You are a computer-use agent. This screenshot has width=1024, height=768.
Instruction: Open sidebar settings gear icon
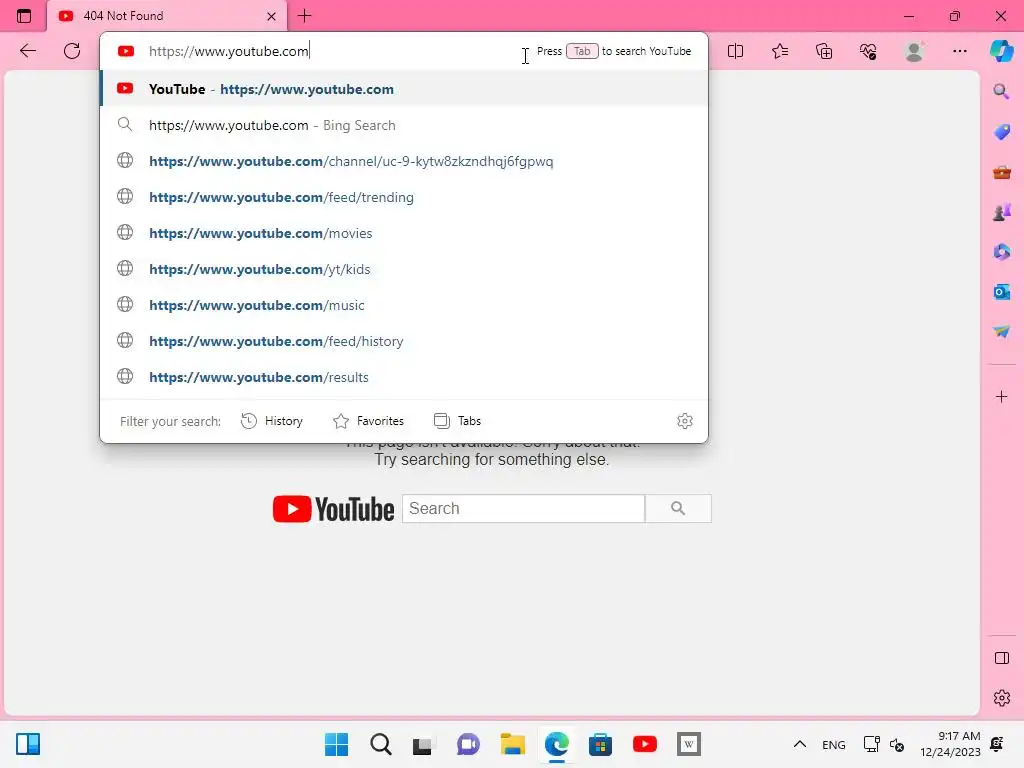click(1001, 698)
